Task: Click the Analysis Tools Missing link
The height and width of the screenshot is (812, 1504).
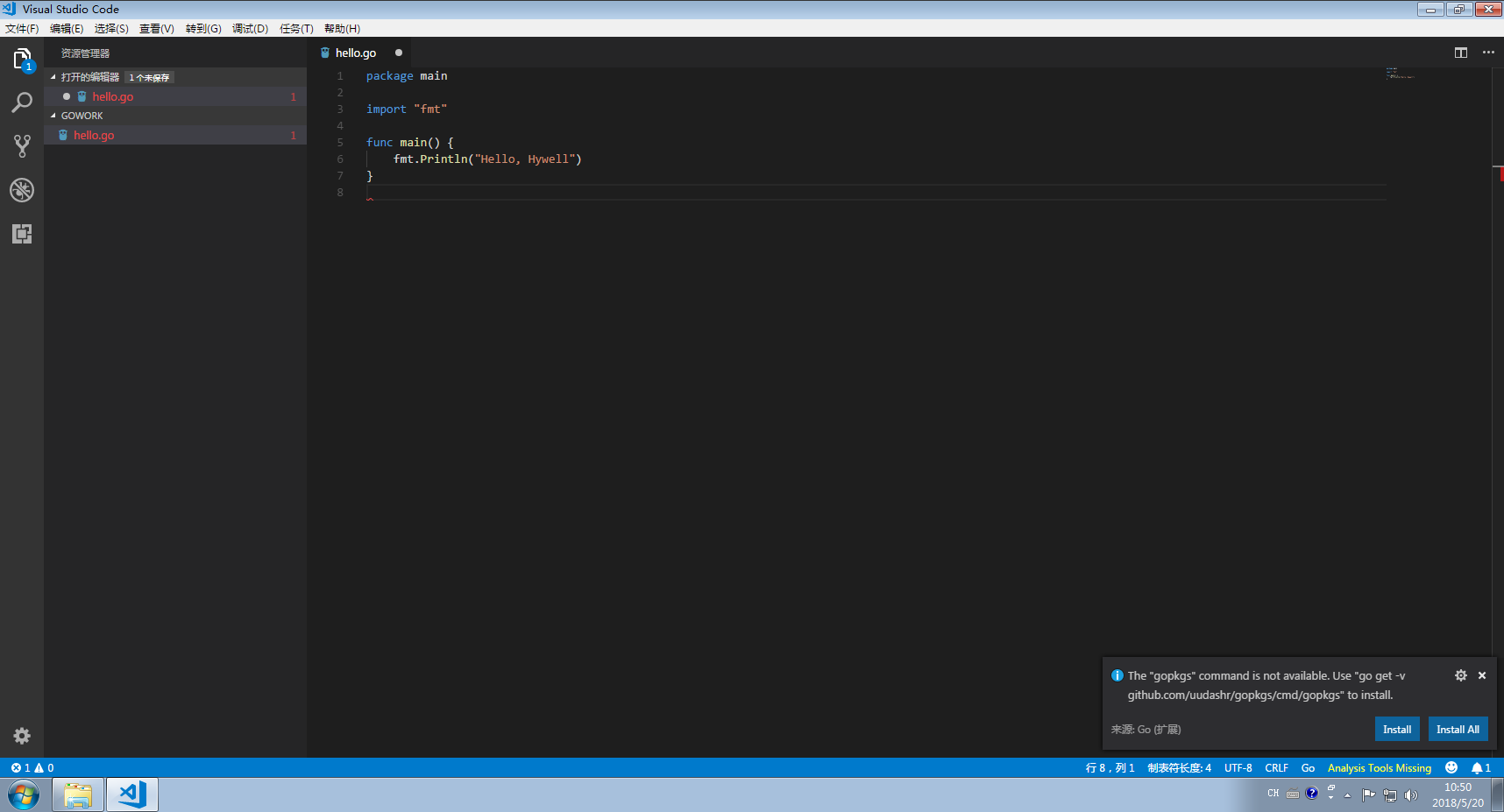Action: [1379, 767]
